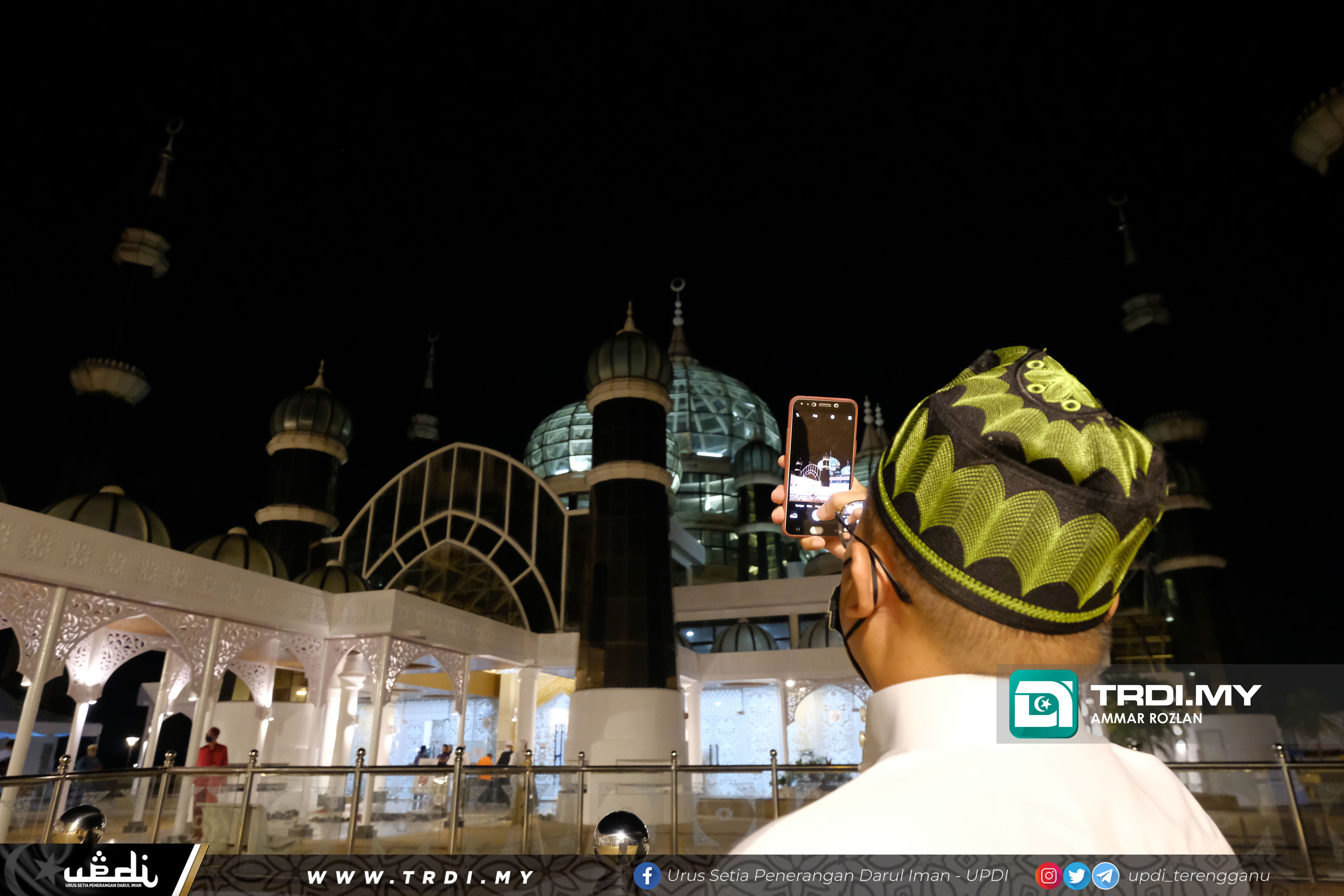Click the Telegram paper-plane icon
This screenshot has height=896, width=1344.
pos(1105,875)
